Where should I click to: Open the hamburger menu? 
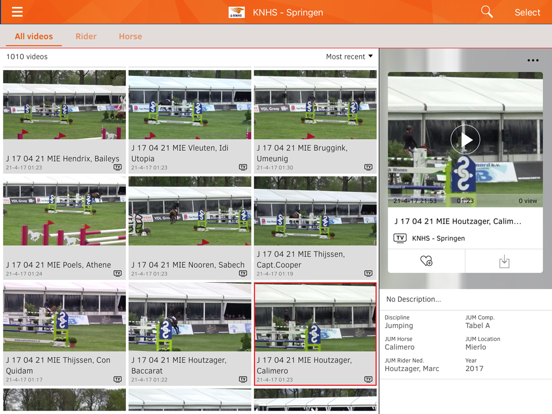(17, 12)
